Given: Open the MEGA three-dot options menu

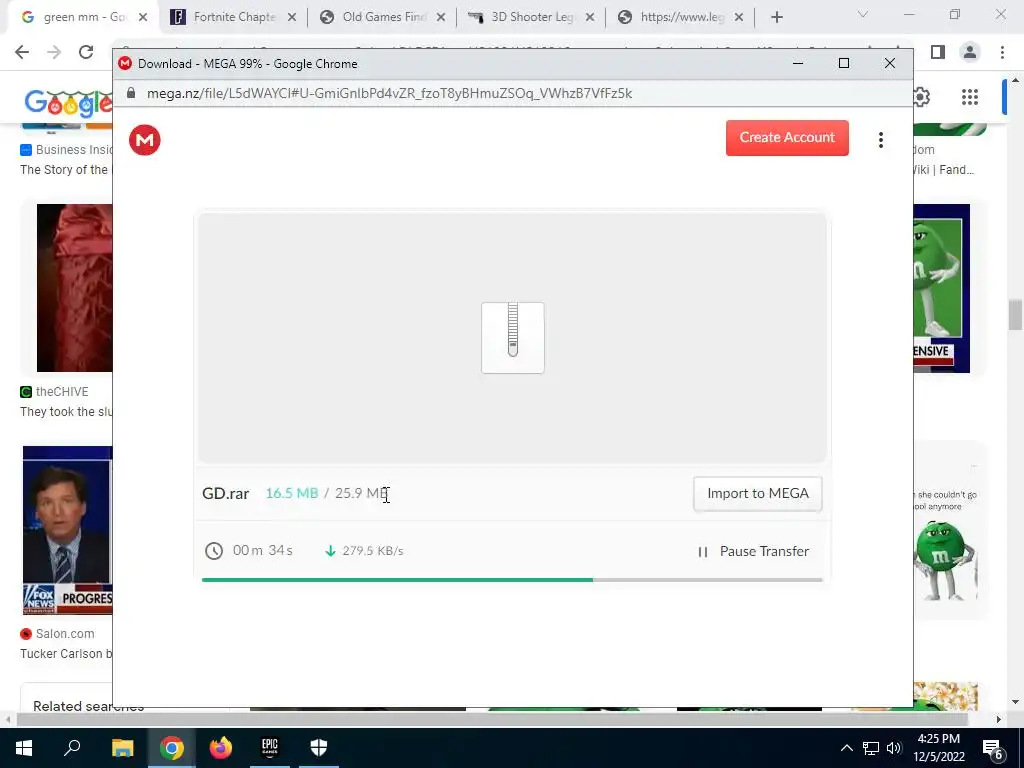Looking at the screenshot, I should pyautogui.click(x=880, y=140).
